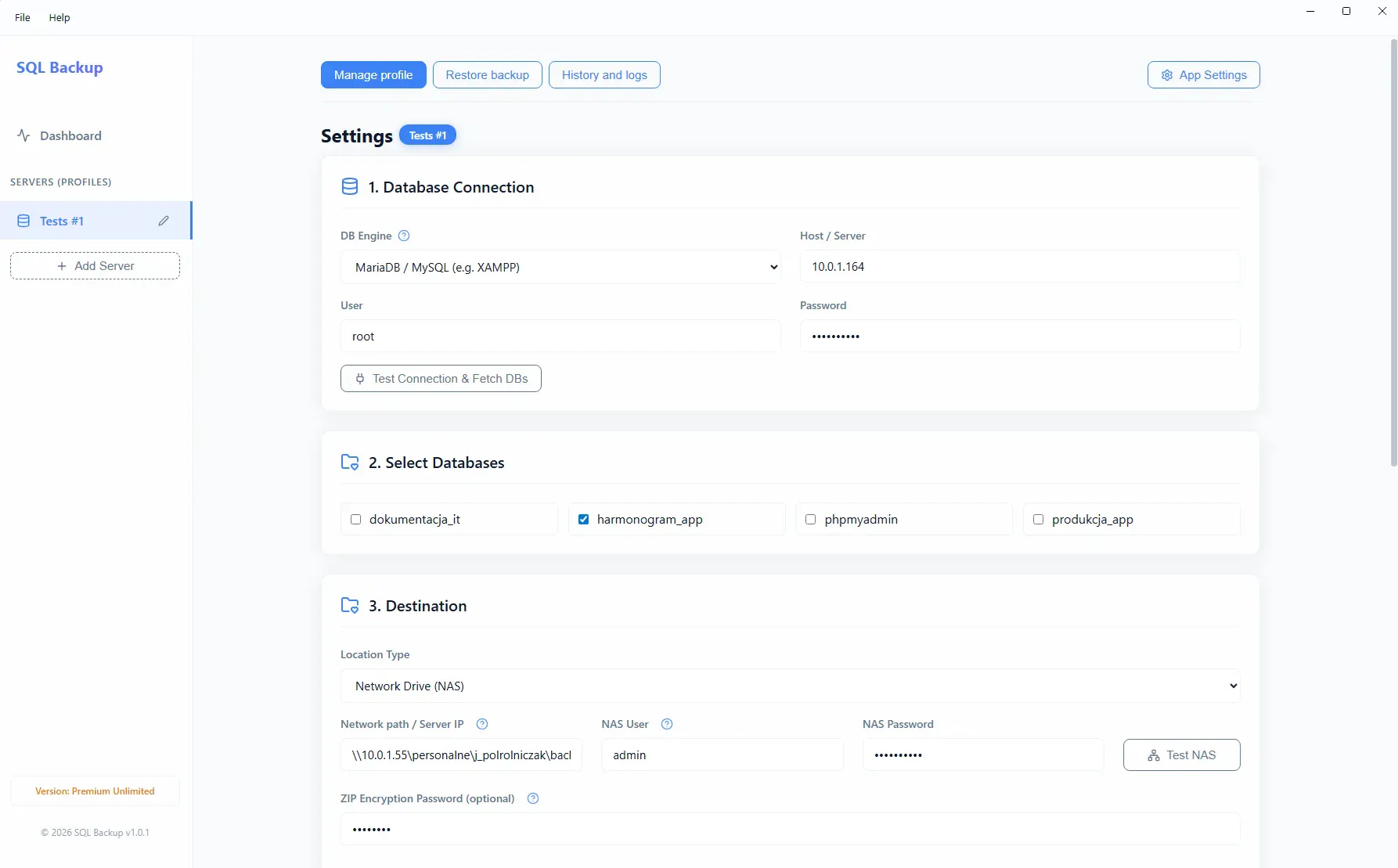Image resolution: width=1398 pixels, height=868 pixels.
Task: Open App Settings
Action: 1204,75
